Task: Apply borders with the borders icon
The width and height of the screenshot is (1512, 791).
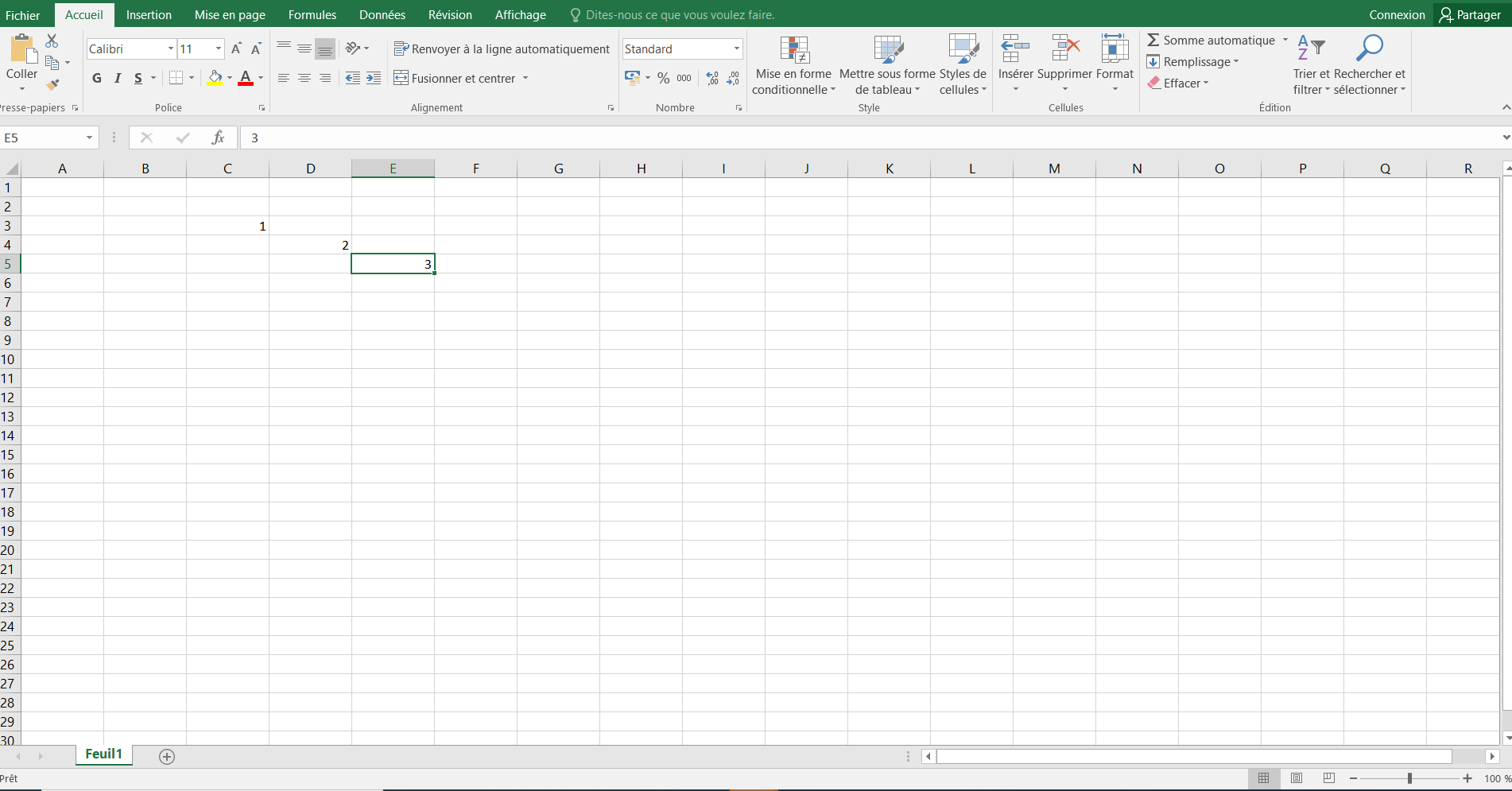Action: click(x=176, y=78)
